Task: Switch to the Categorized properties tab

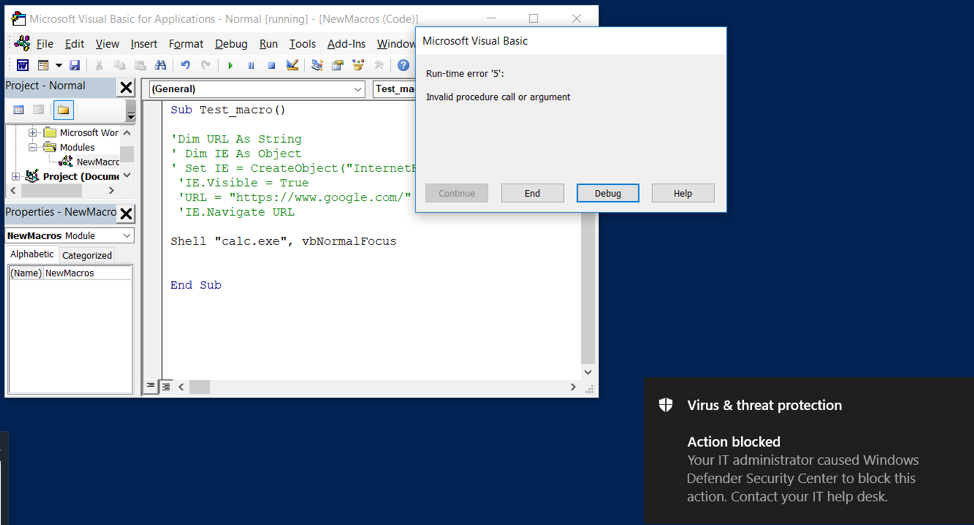Action: coord(87,255)
